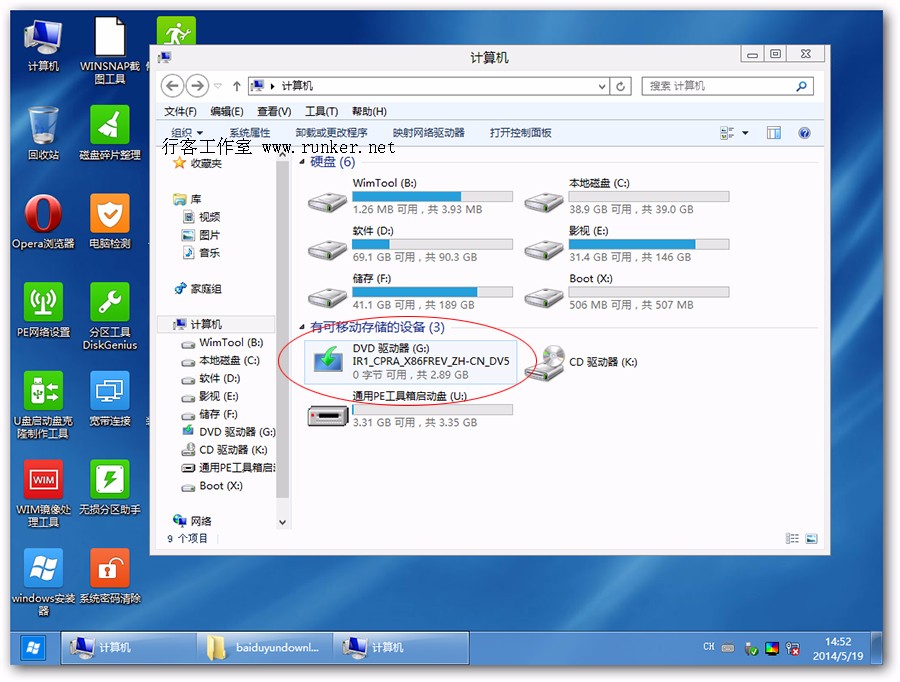The width and height of the screenshot is (900, 682).
Task: Click the Map Network Drive button
Action: [x=428, y=133]
